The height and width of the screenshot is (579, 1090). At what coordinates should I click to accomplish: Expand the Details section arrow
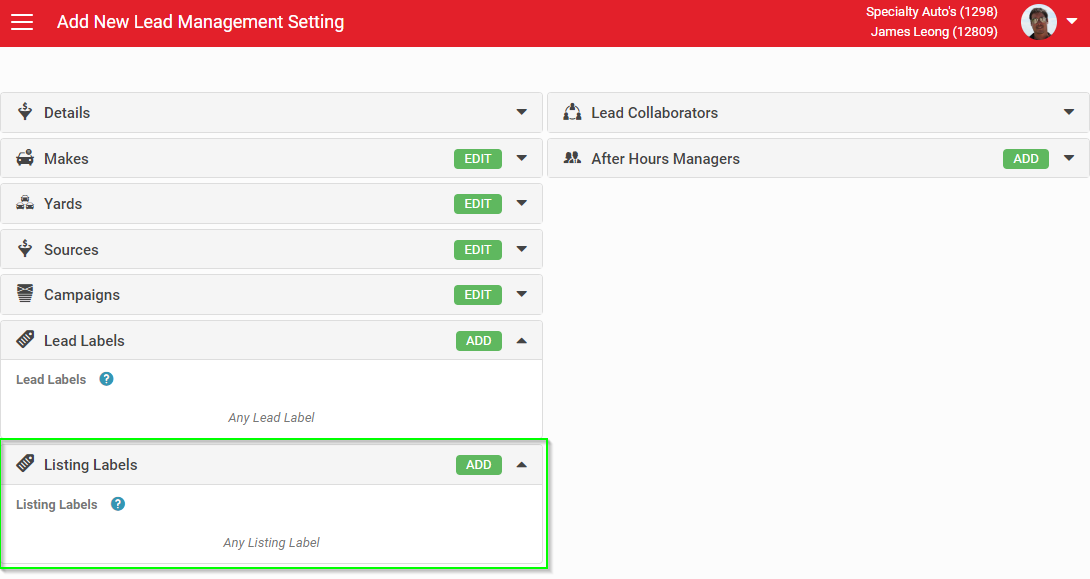[521, 112]
